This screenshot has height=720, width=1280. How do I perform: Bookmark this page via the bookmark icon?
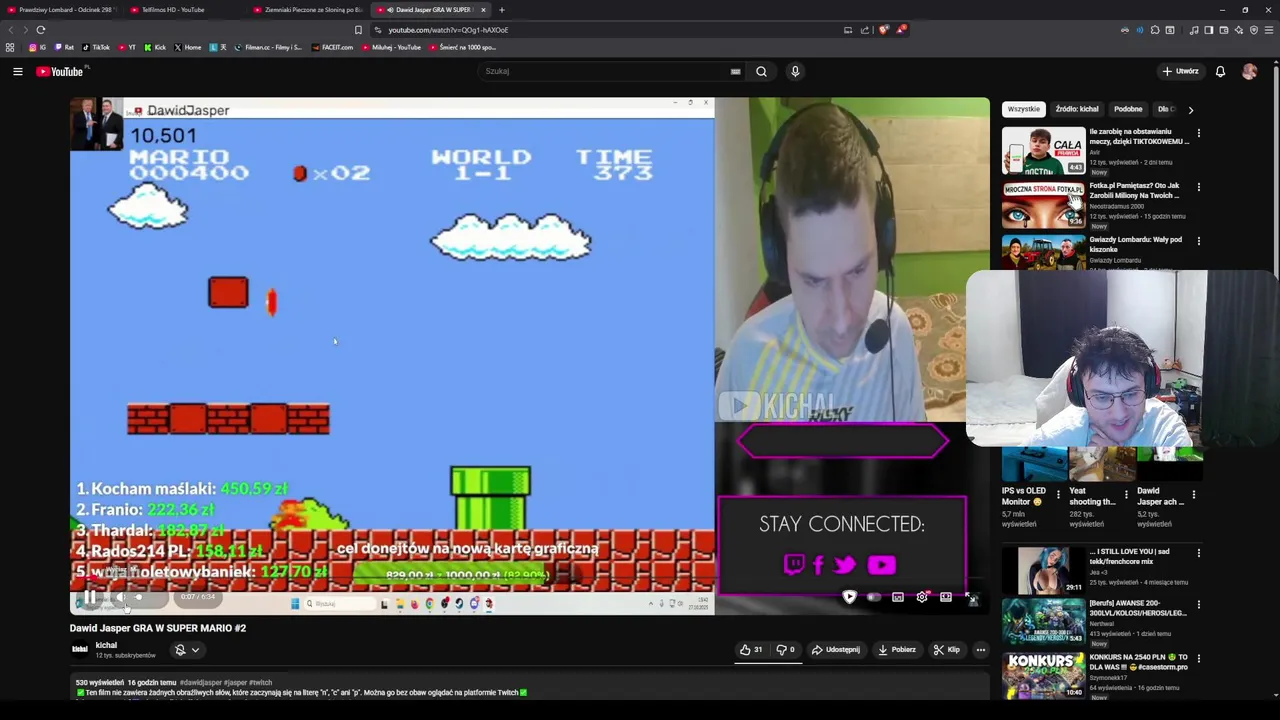(x=358, y=30)
